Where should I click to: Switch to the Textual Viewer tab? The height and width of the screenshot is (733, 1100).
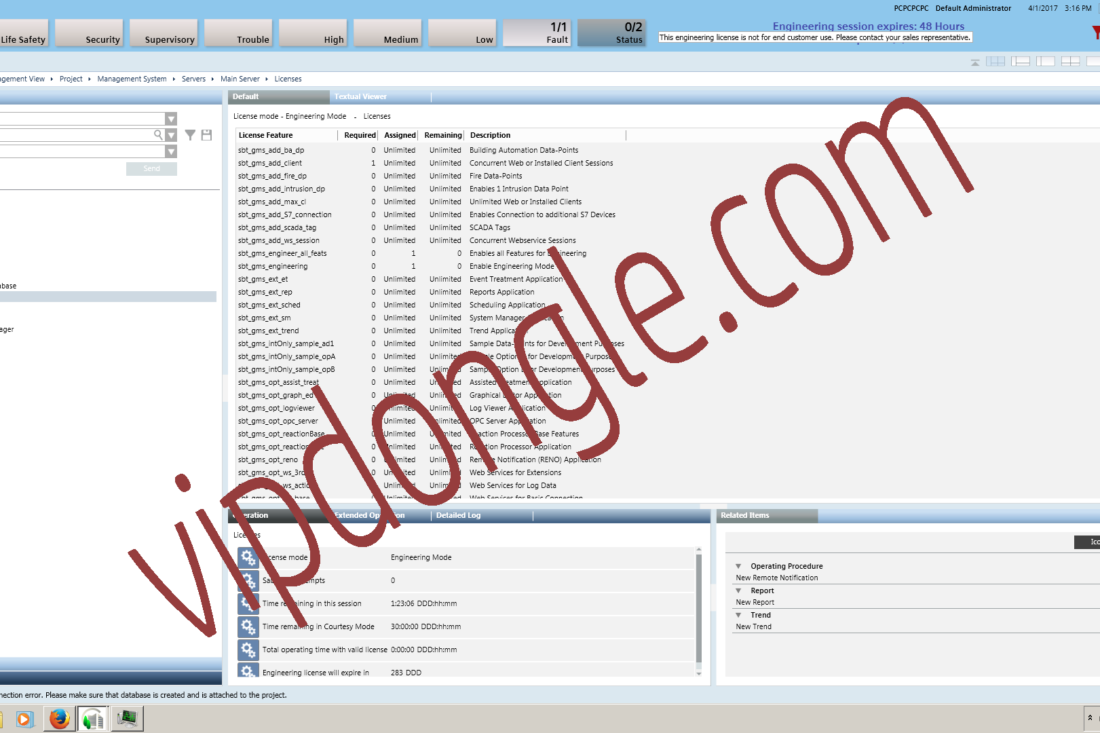point(361,97)
